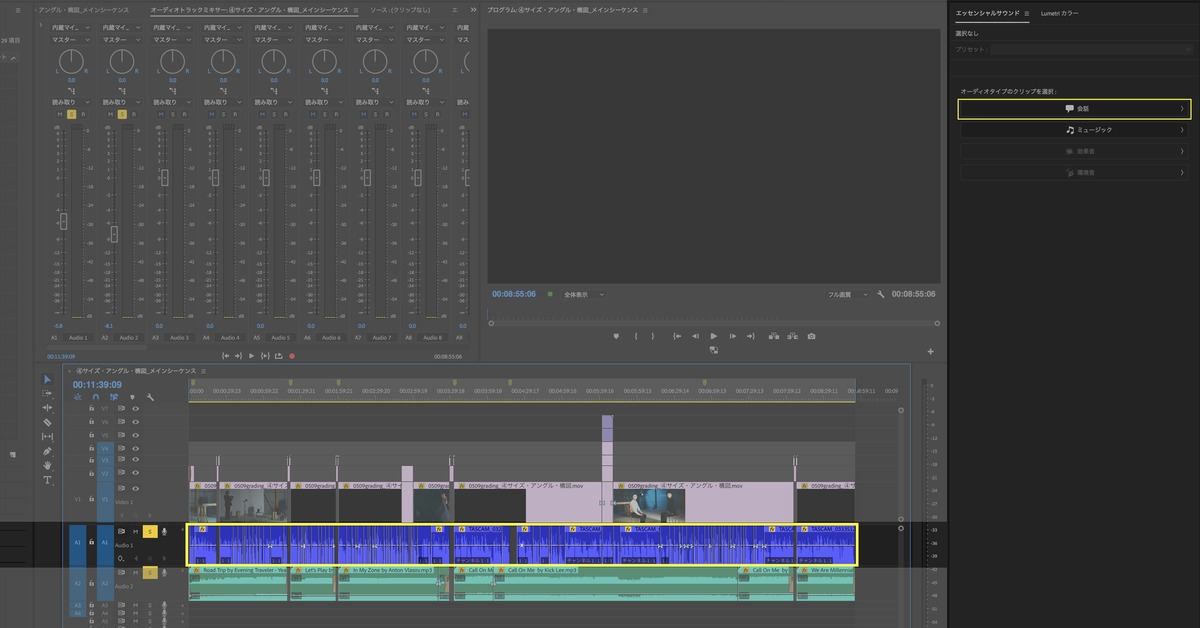The width and height of the screenshot is (1200, 628).
Task: Click the Export Frame camera icon in Program monitor
Action: pos(811,336)
